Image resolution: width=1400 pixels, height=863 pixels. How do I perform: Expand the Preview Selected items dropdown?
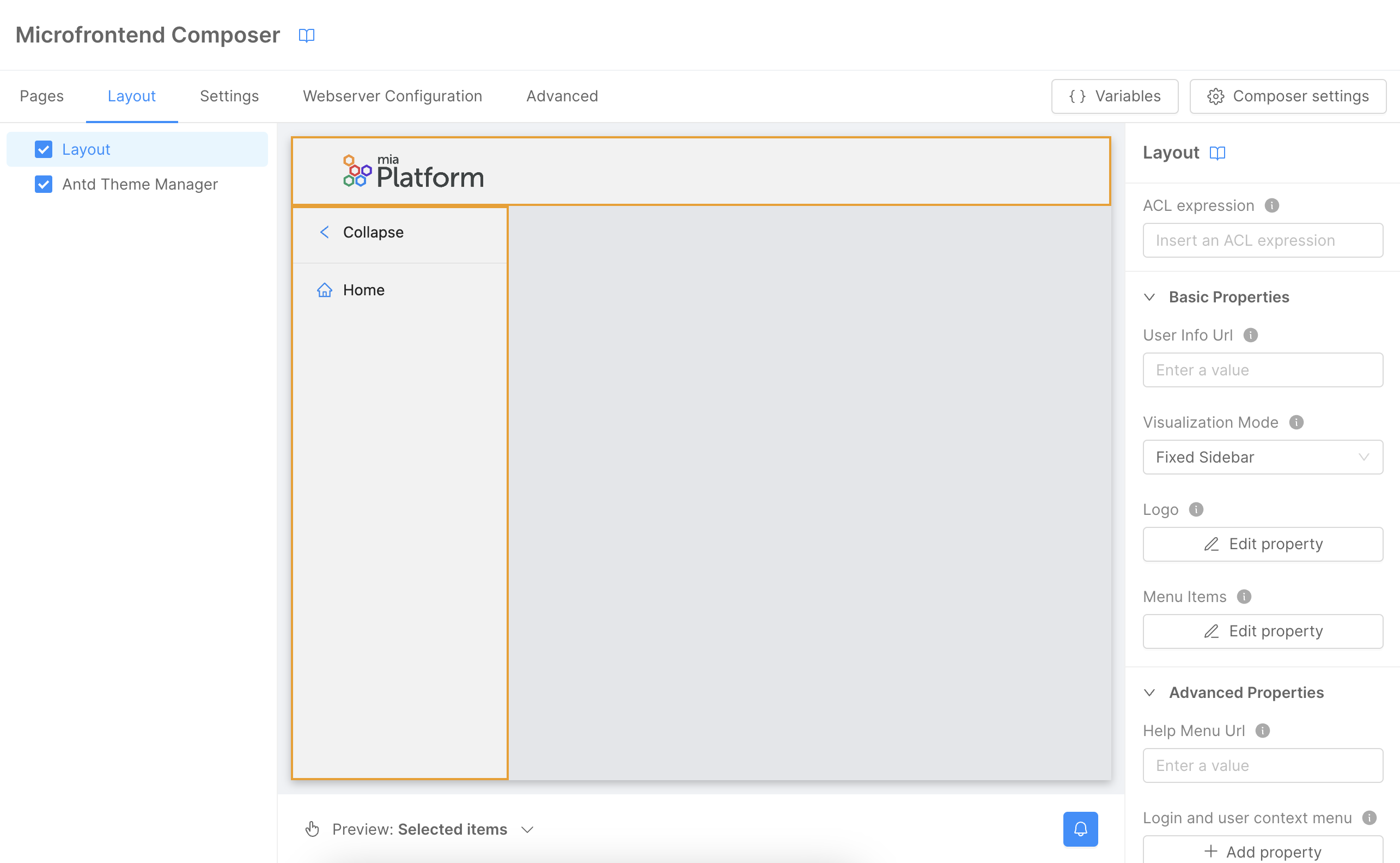click(527, 829)
